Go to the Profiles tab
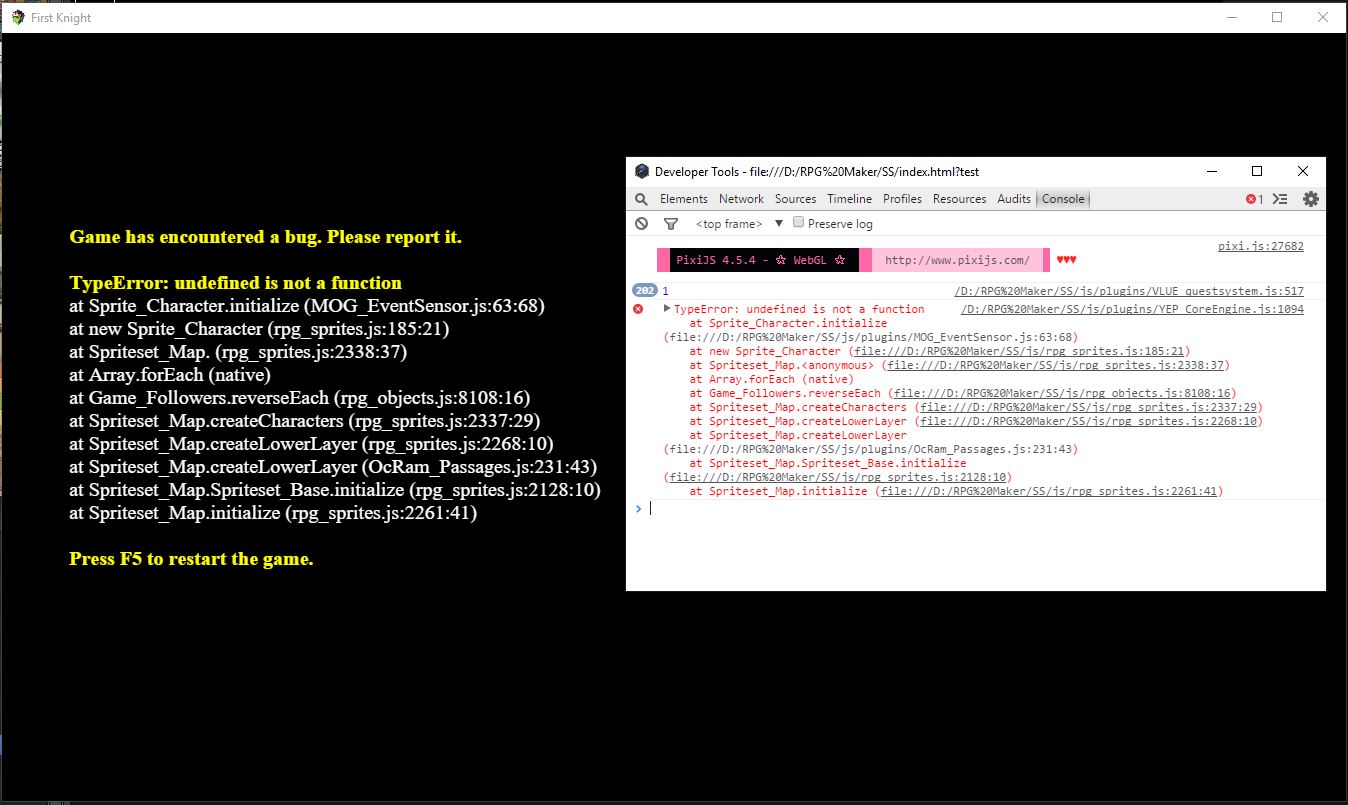 [x=902, y=199]
